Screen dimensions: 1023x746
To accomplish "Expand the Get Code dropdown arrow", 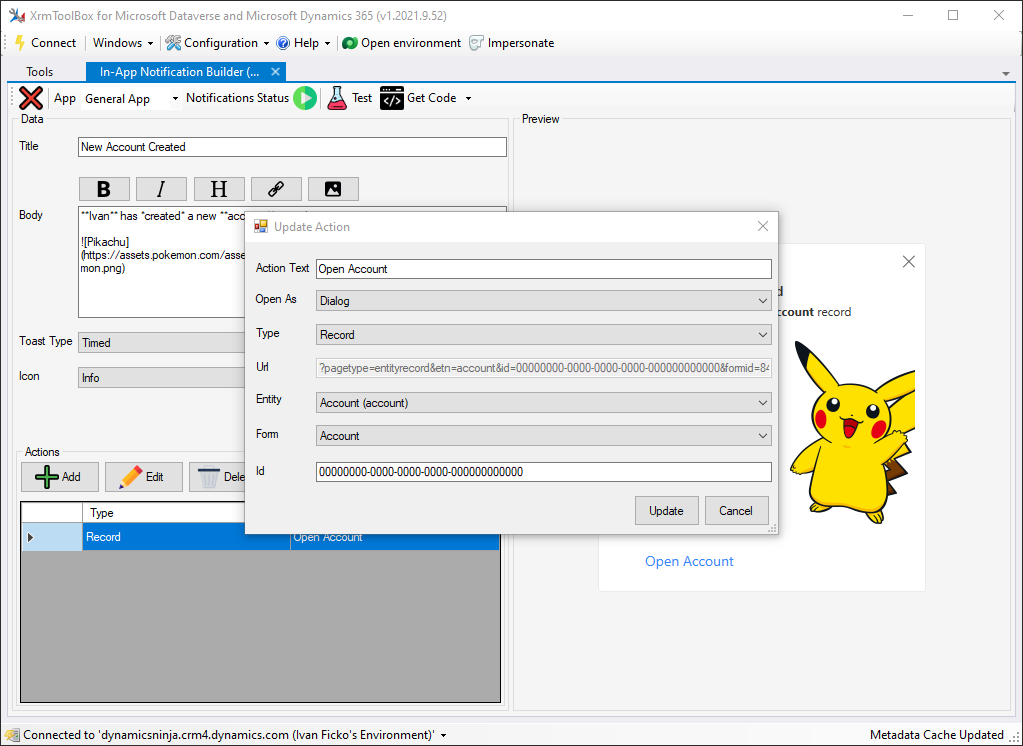I will click(x=468, y=99).
